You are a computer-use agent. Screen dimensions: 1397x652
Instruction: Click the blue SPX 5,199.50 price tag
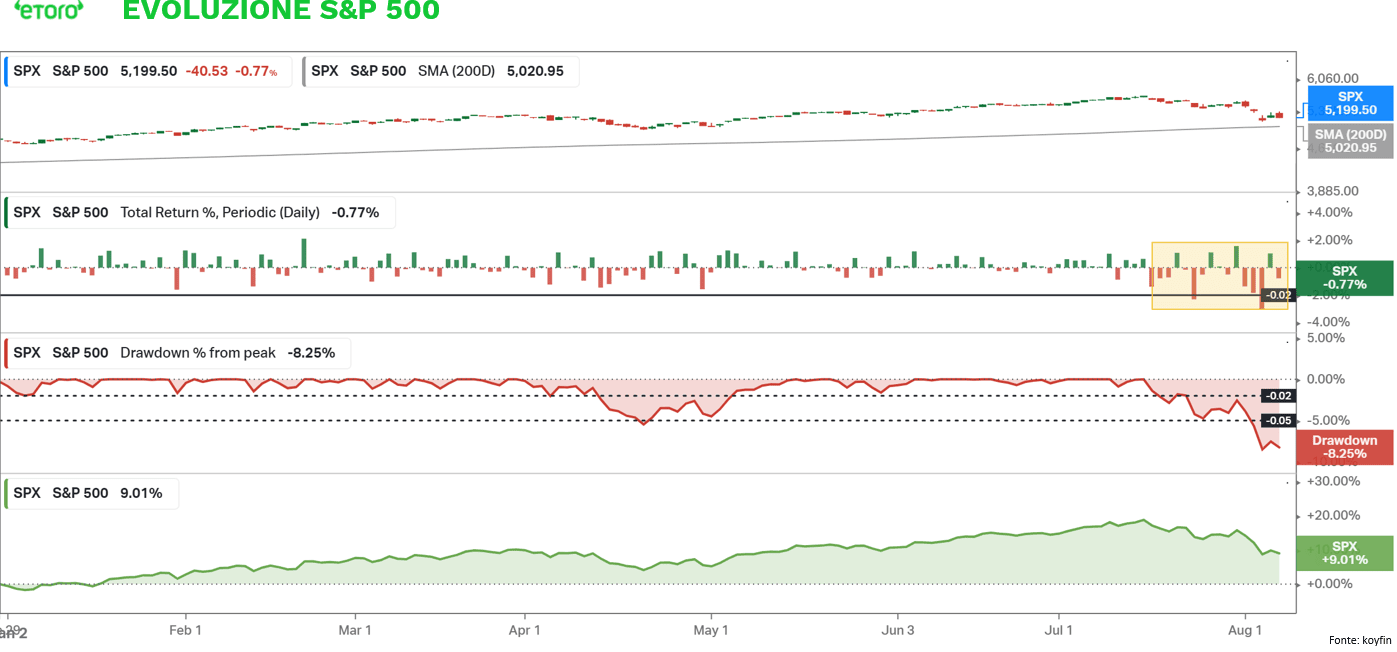pos(1350,103)
